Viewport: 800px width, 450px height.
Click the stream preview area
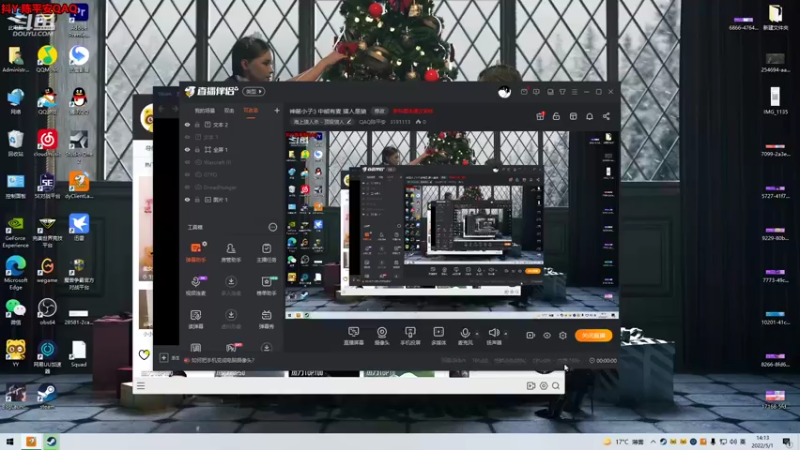pos(452,225)
